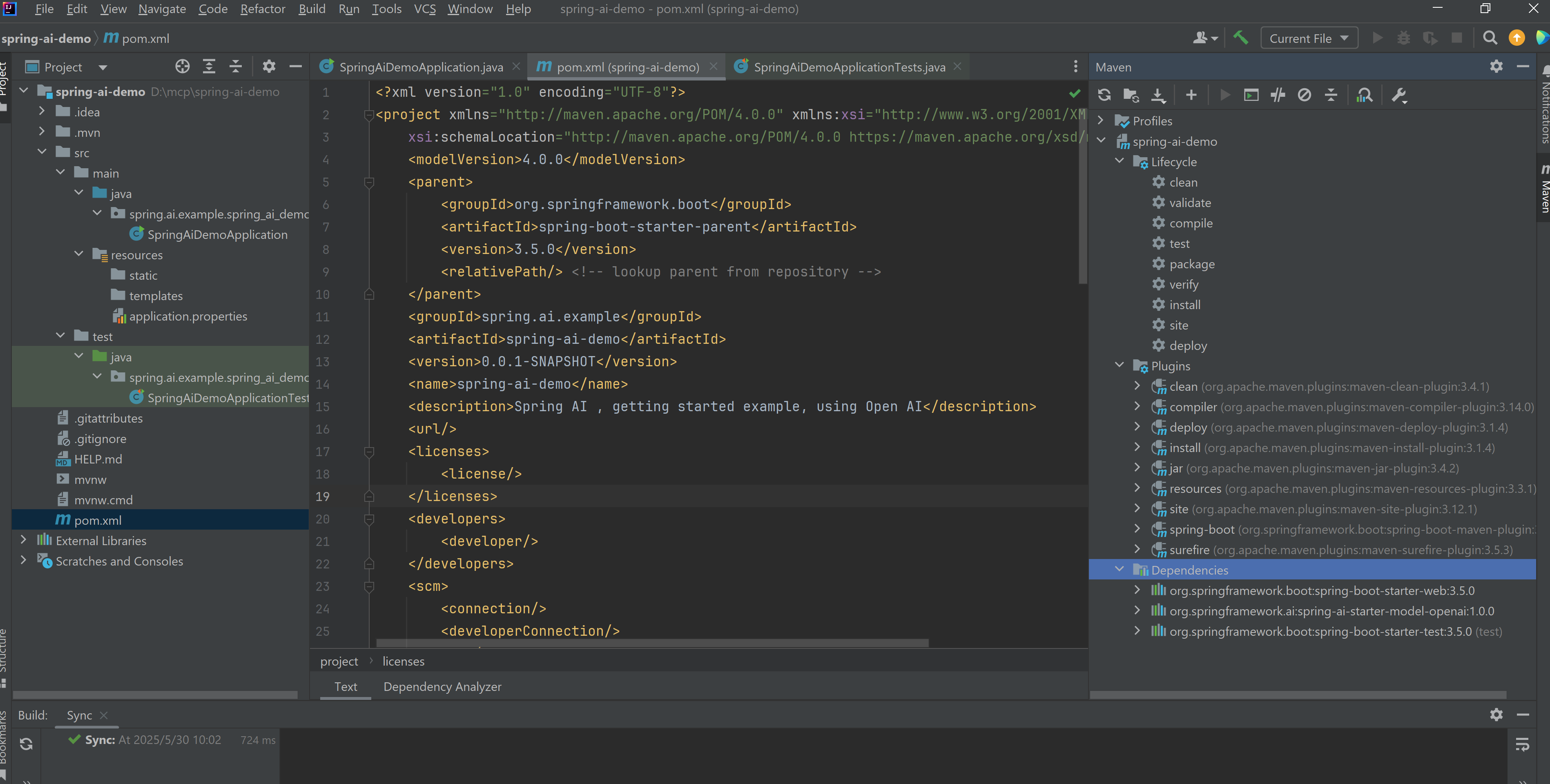Viewport: 1550px width, 784px height.
Task: Expand the Profiles node in Maven
Action: 1101,120
